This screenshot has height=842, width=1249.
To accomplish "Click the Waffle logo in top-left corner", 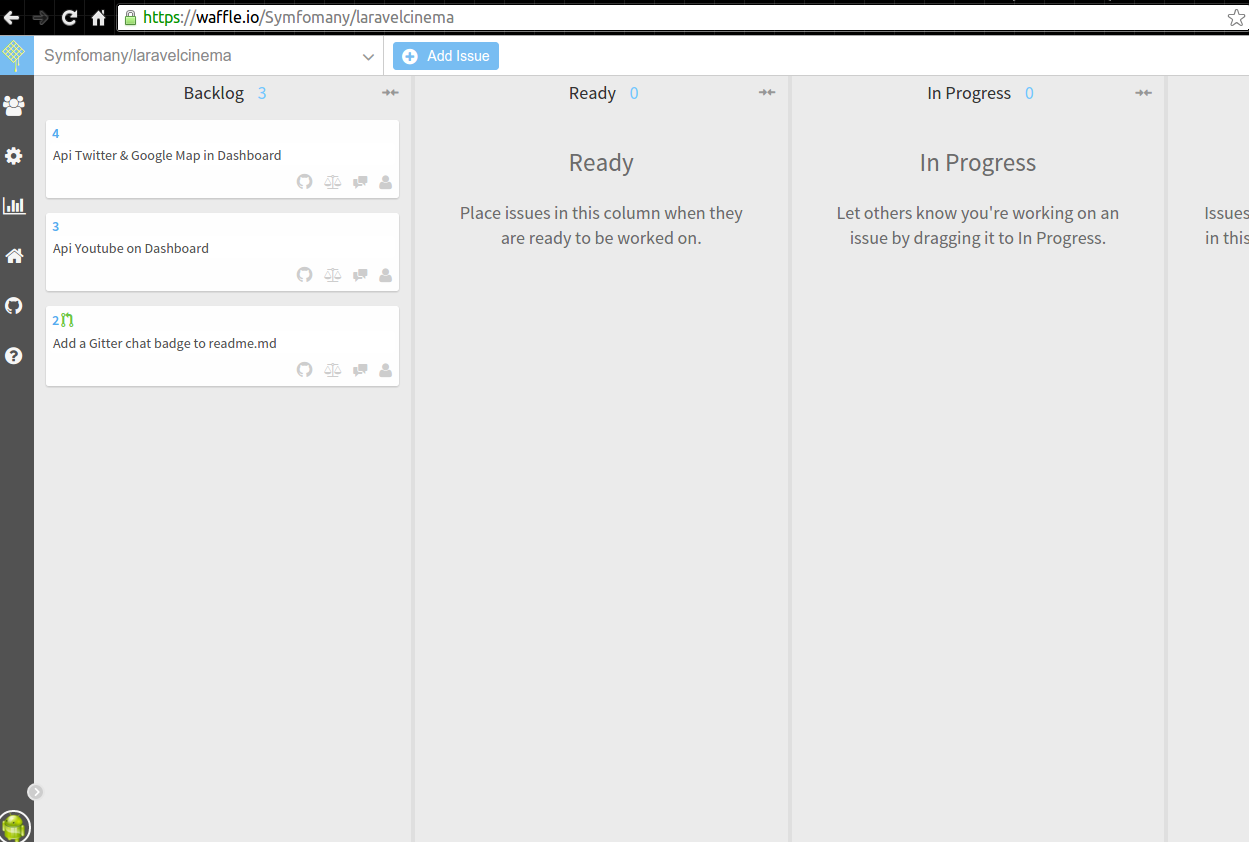I will [14, 55].
